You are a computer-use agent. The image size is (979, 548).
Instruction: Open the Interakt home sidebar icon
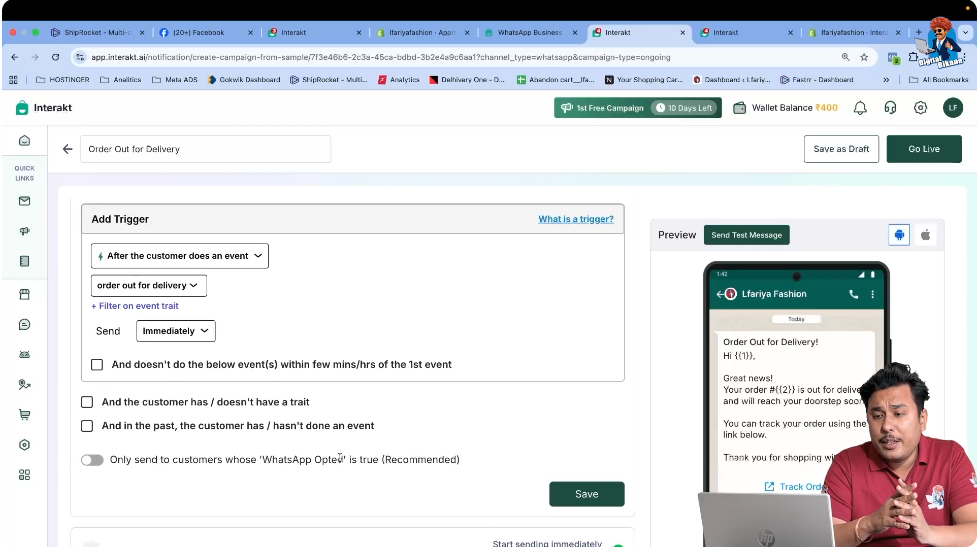click(x=24, y=140)
